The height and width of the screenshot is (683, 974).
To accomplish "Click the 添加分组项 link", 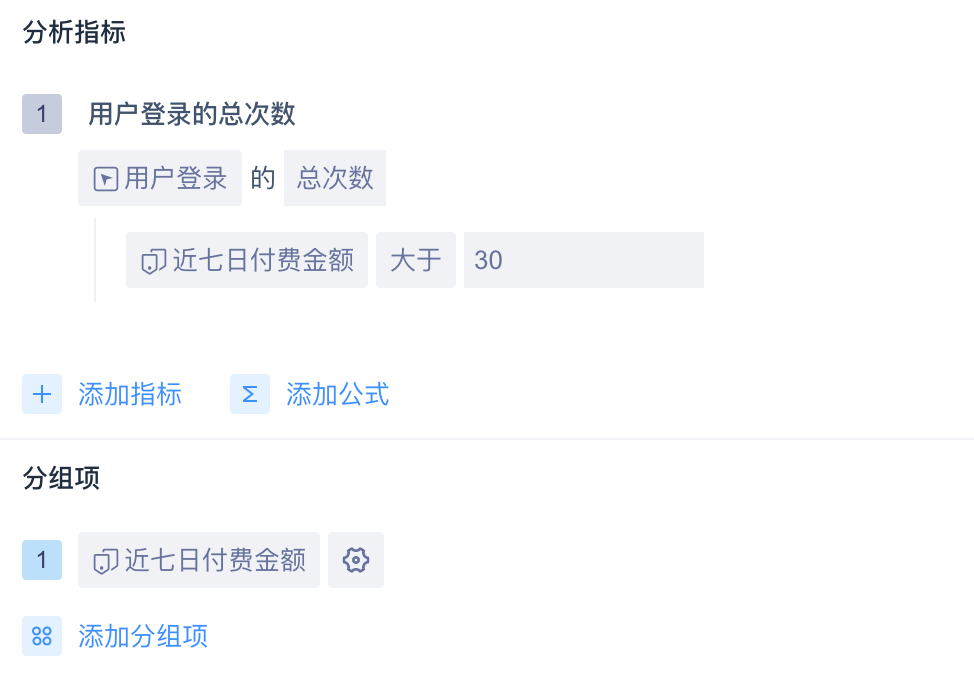I will pos(143,636).
